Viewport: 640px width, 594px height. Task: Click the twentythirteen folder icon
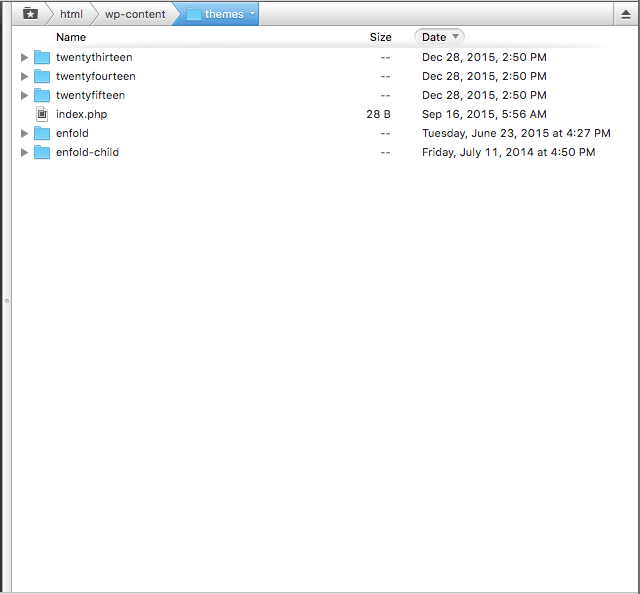(42, 57)
